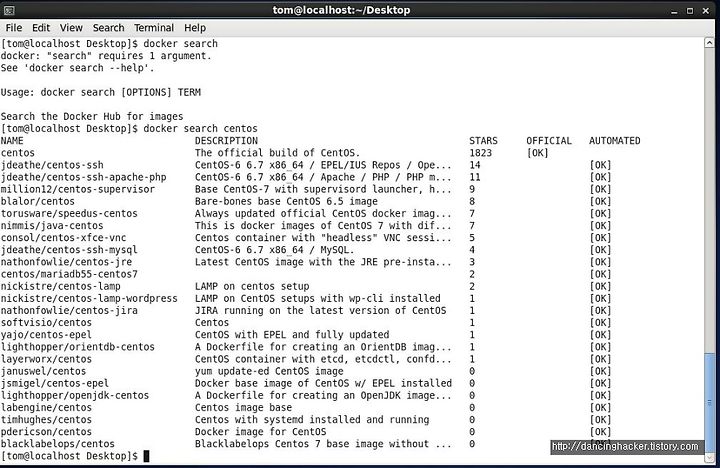Viewport: 720px width, 468px height.
Task: Click the 'jdeathe/centos-ssh' image name
Action: point(52,165)
